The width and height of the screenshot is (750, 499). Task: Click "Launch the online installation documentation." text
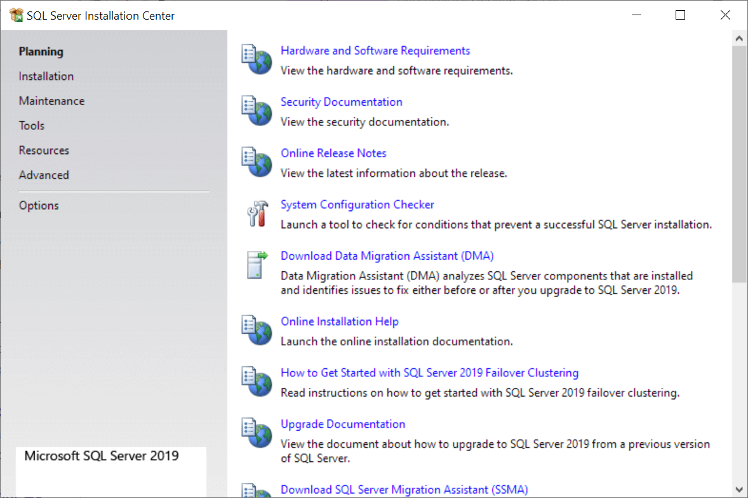[397, 342]
